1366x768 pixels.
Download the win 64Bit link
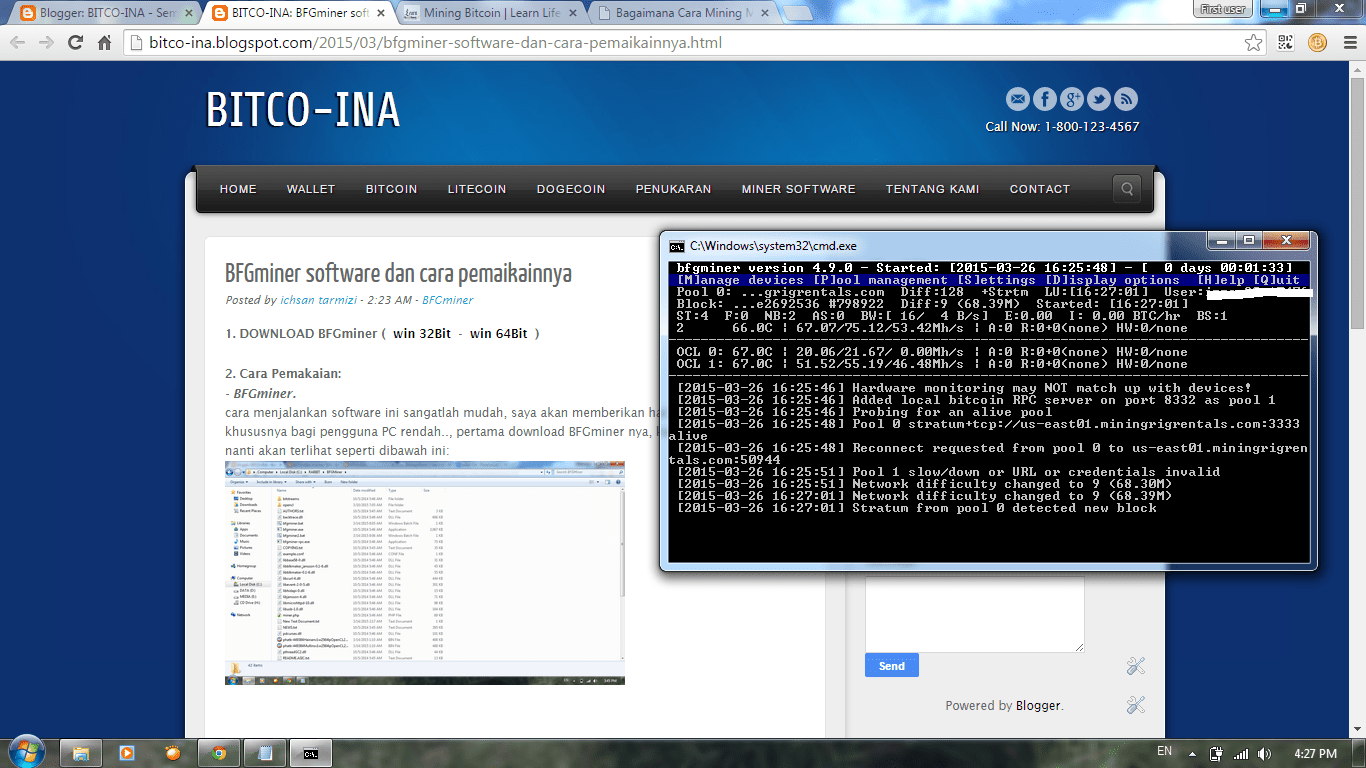tap(498, 333)
